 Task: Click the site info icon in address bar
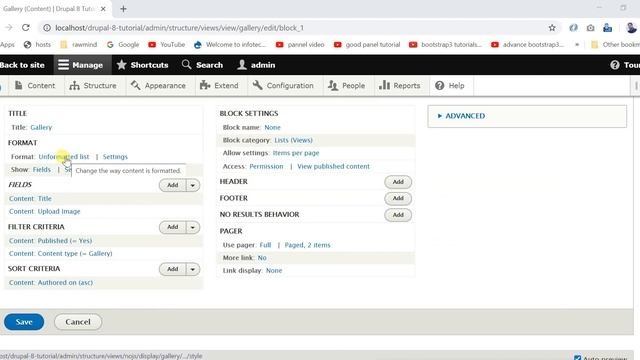pos(47,28)
